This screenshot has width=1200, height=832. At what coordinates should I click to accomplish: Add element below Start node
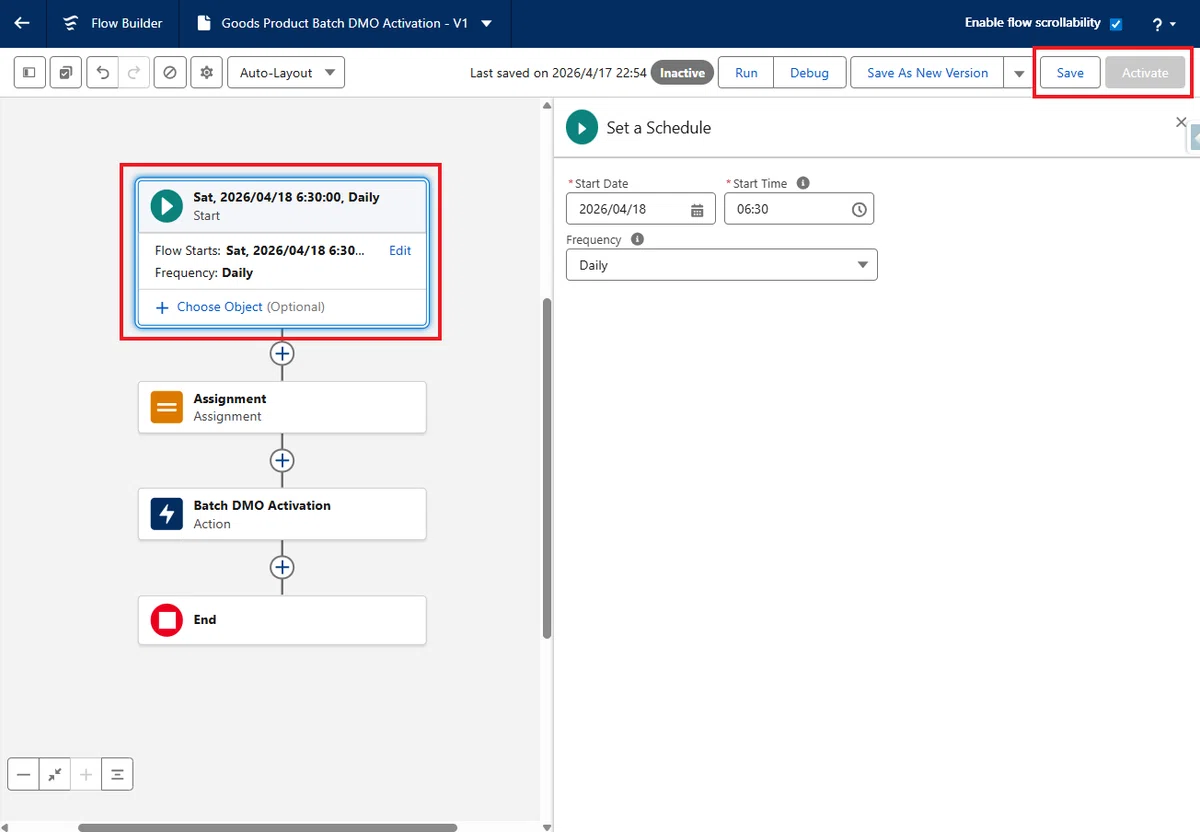[x=282, y=353]
